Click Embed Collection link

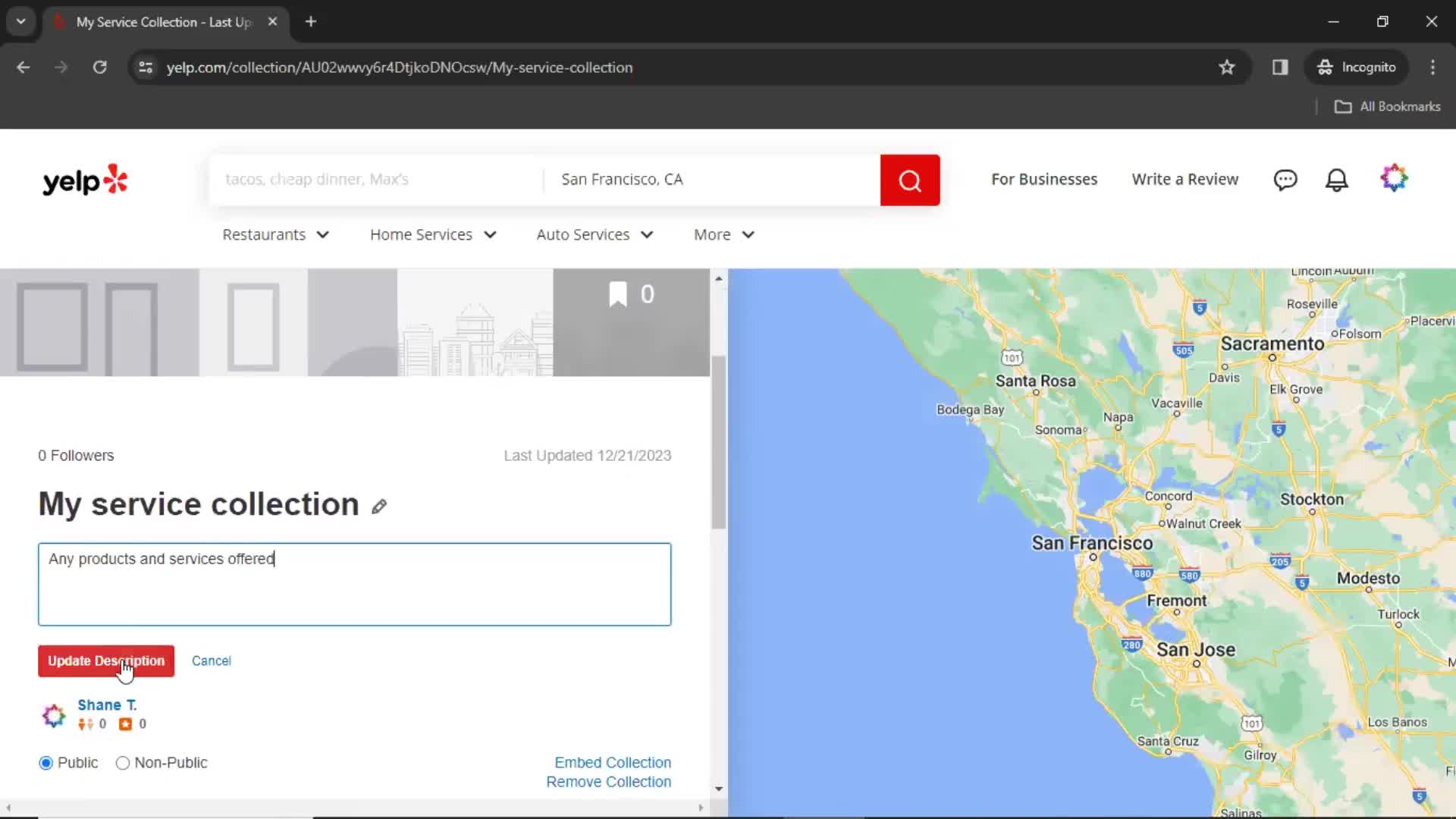click(613, 763)
